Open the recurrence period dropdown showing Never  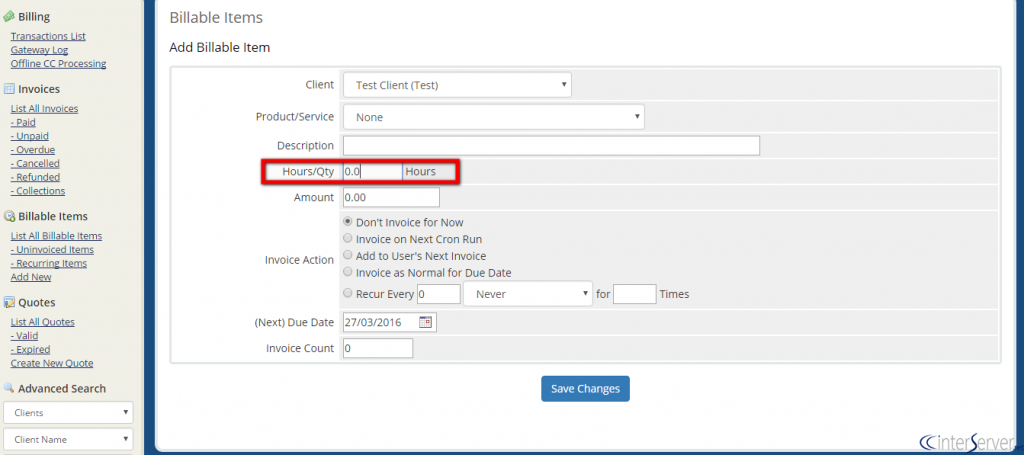pos(528,294)
